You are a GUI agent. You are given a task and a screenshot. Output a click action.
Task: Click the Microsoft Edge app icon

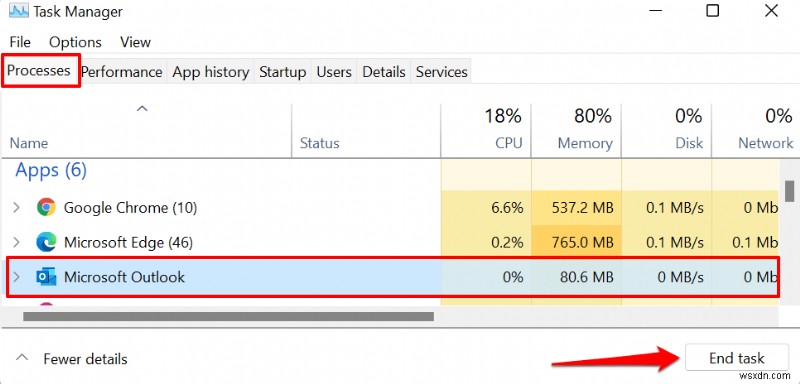46,242
